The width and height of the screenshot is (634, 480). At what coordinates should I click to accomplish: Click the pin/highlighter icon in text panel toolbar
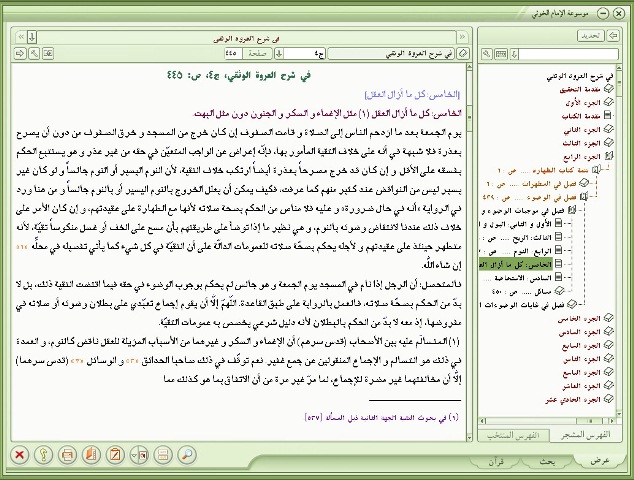tap(34, 53)
